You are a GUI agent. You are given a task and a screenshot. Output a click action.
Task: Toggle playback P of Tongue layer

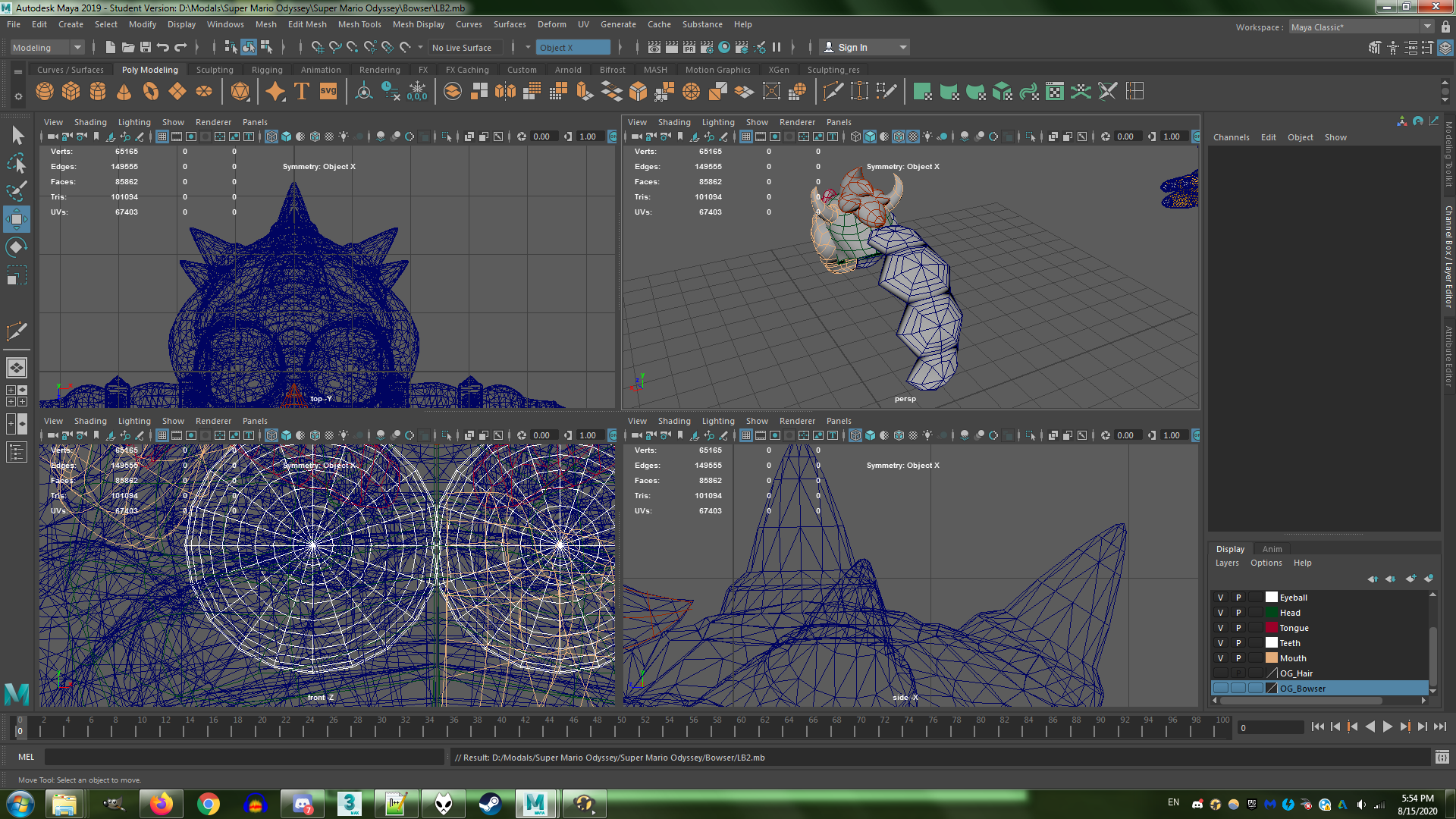click(1238, 628)
